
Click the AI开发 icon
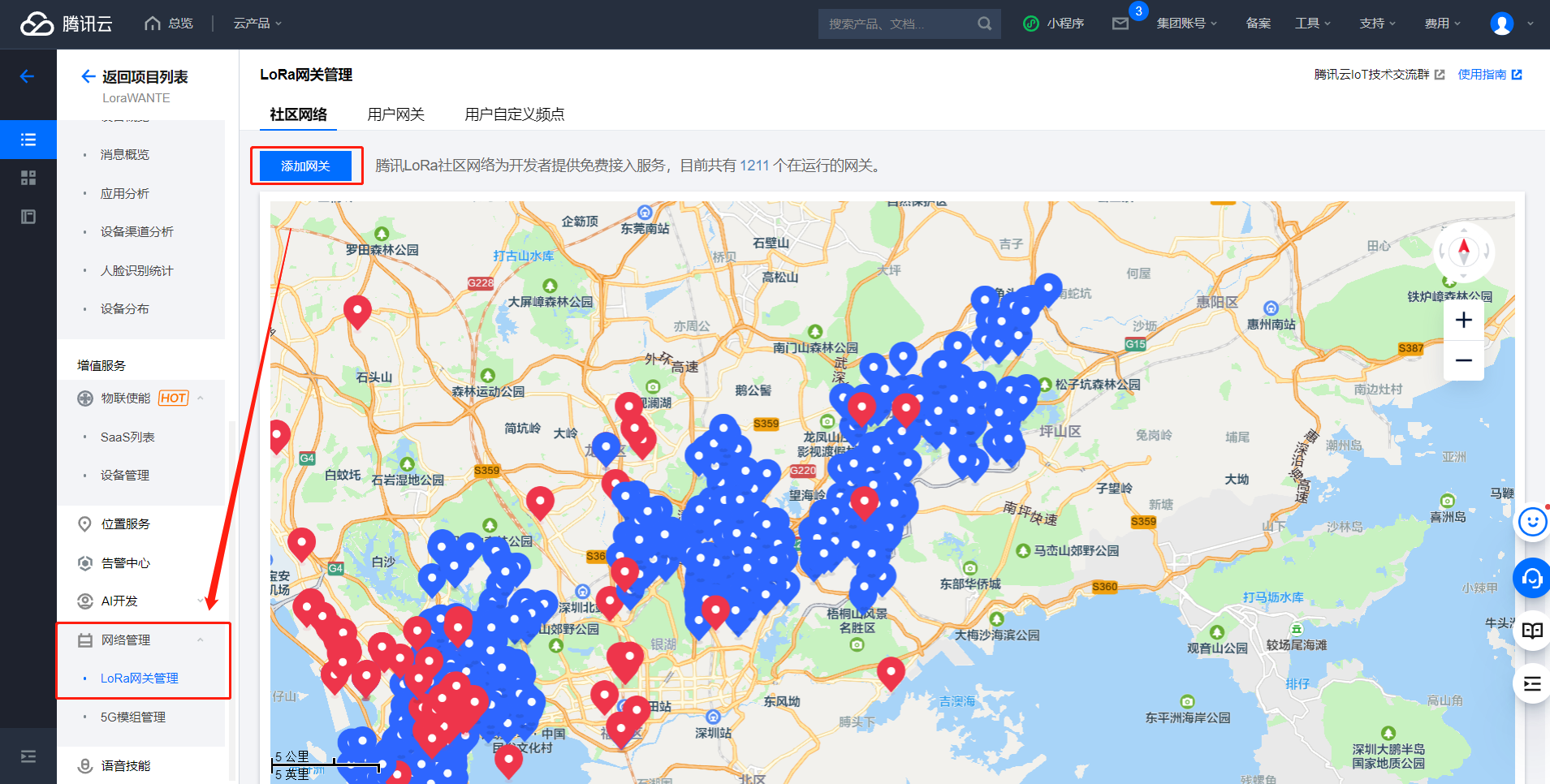coord(84,601)
